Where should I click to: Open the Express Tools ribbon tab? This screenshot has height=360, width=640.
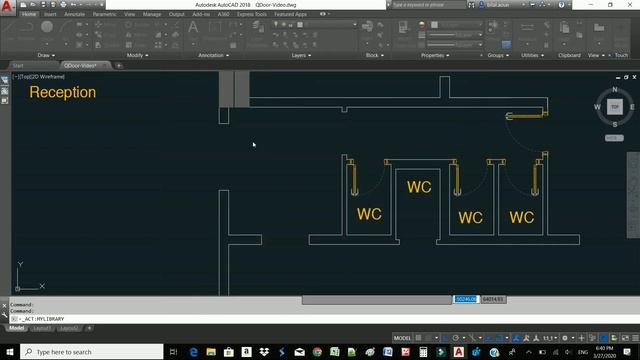click(251, 14)
